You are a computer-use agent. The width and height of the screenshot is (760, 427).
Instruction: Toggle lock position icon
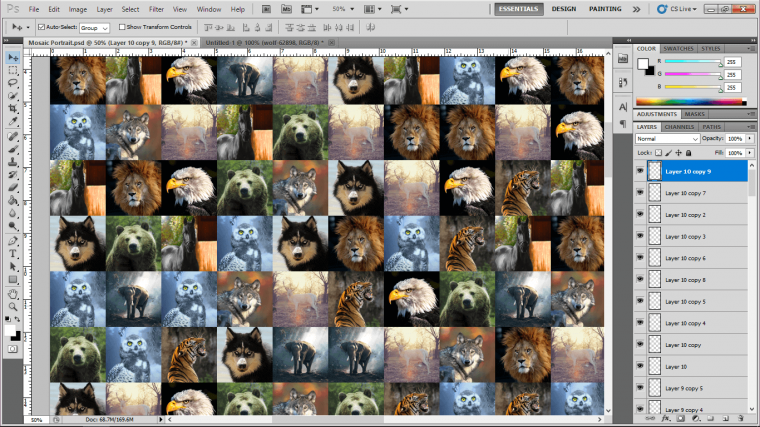coord(679,153)
